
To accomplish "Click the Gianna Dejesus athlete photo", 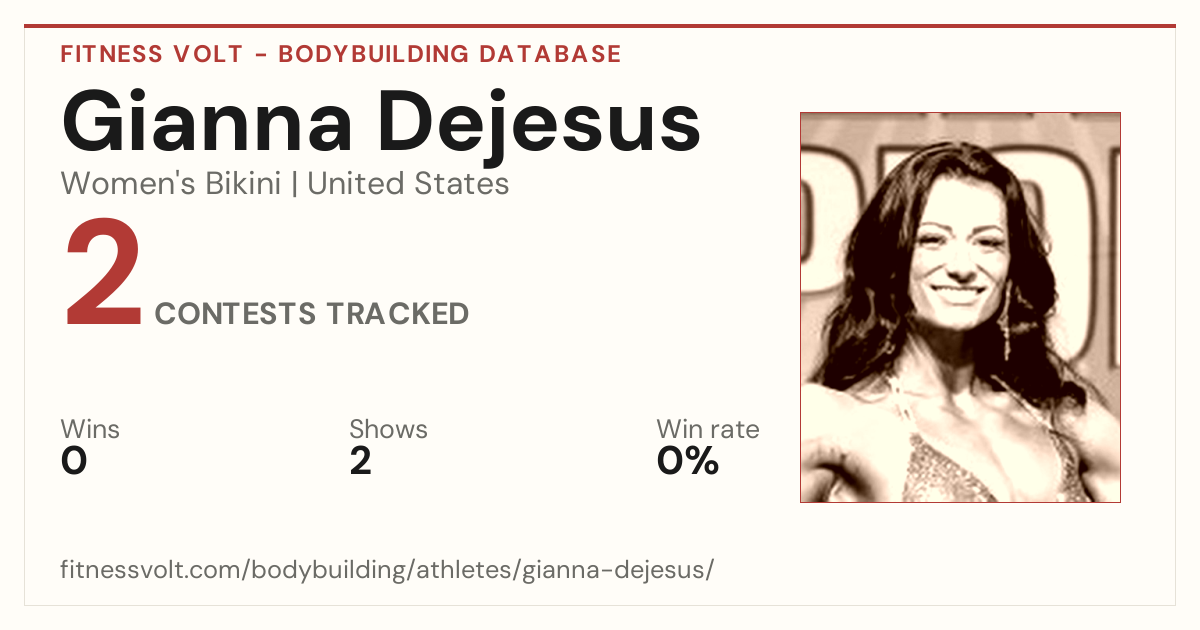I will [960, 307].
